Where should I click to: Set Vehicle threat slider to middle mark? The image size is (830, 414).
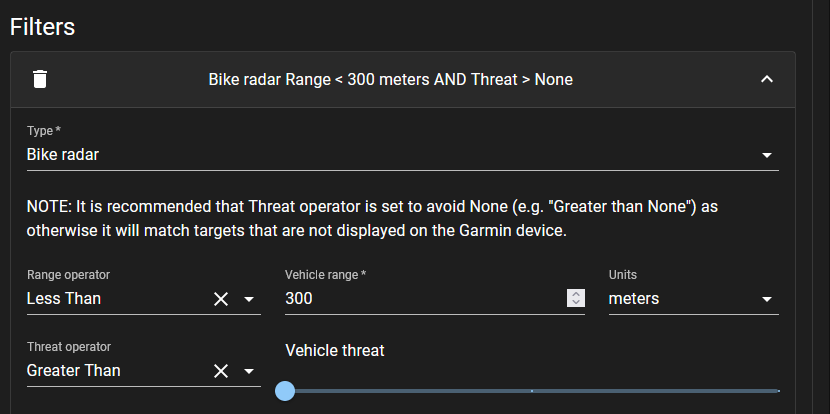pyautogui.click(x=532, y=390)
